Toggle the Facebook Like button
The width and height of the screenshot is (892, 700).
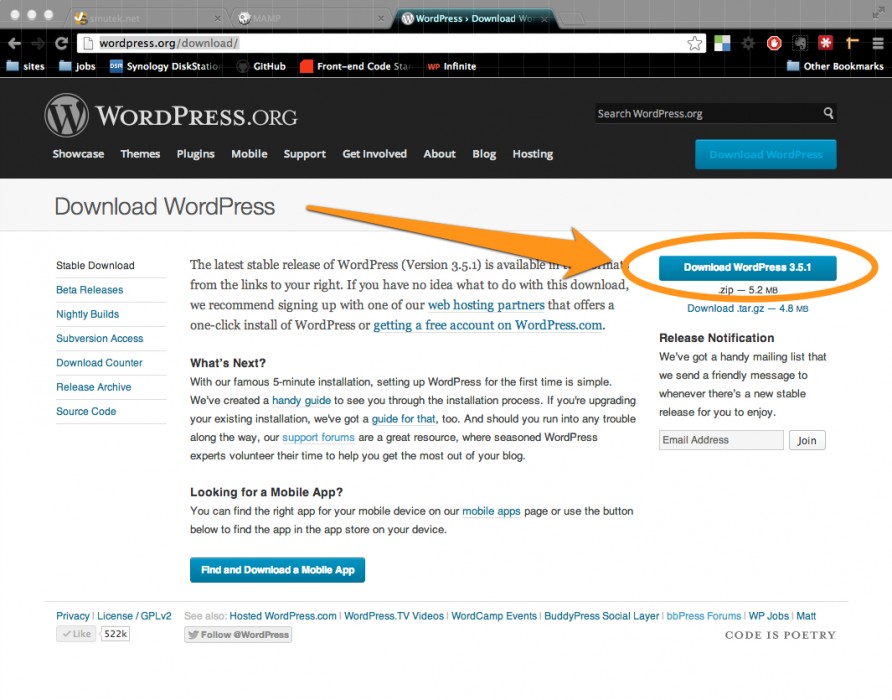pos(76,633)
